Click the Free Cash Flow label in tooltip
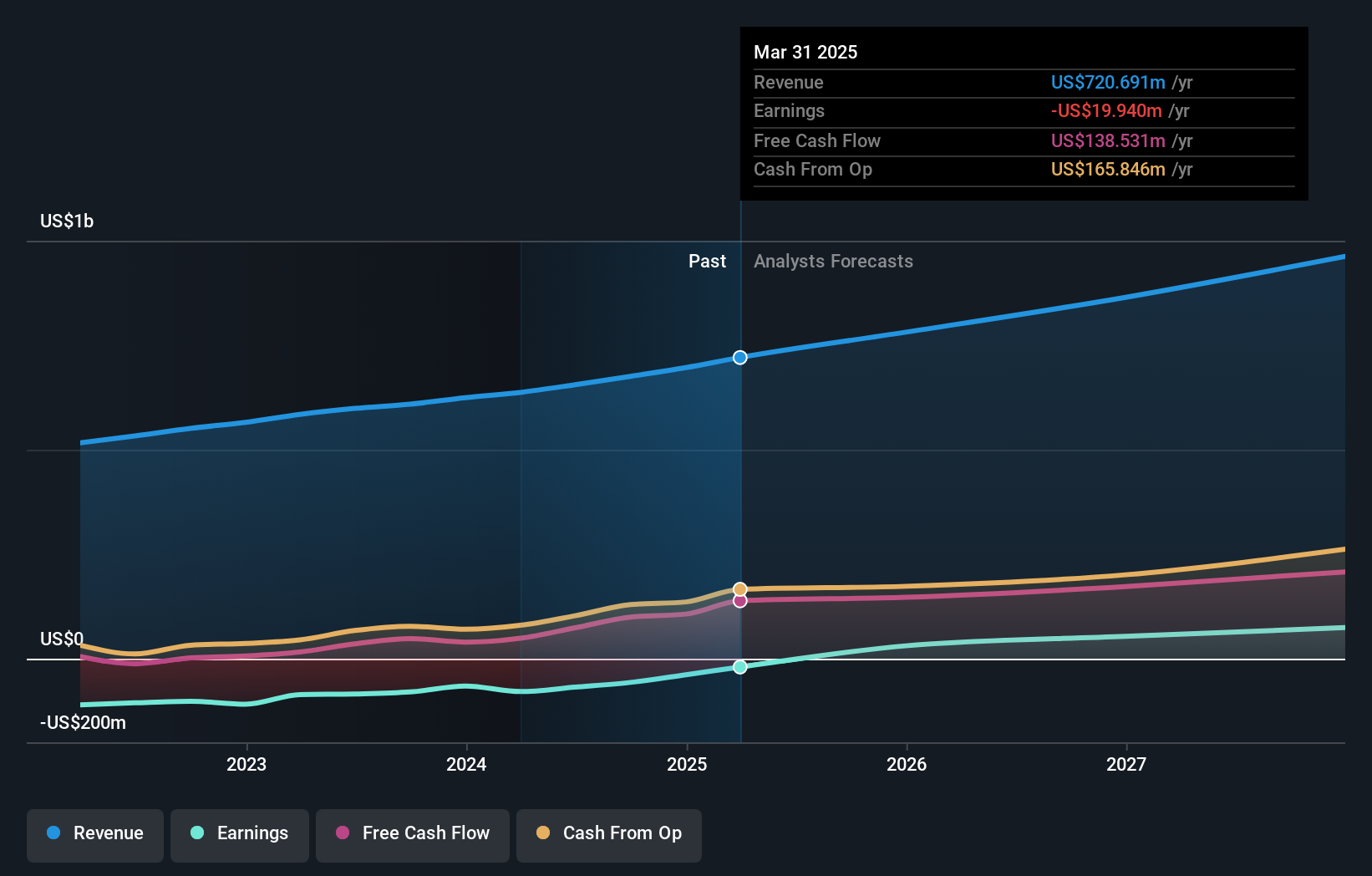This screenshot has width=1372, height=876. click(817, 140)
